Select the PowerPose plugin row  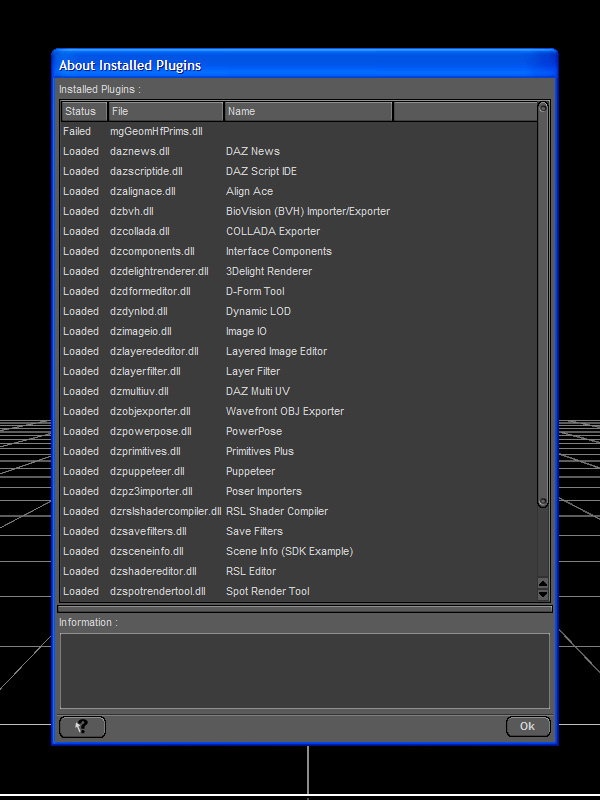pyautogui.click(x=299, y=431)
